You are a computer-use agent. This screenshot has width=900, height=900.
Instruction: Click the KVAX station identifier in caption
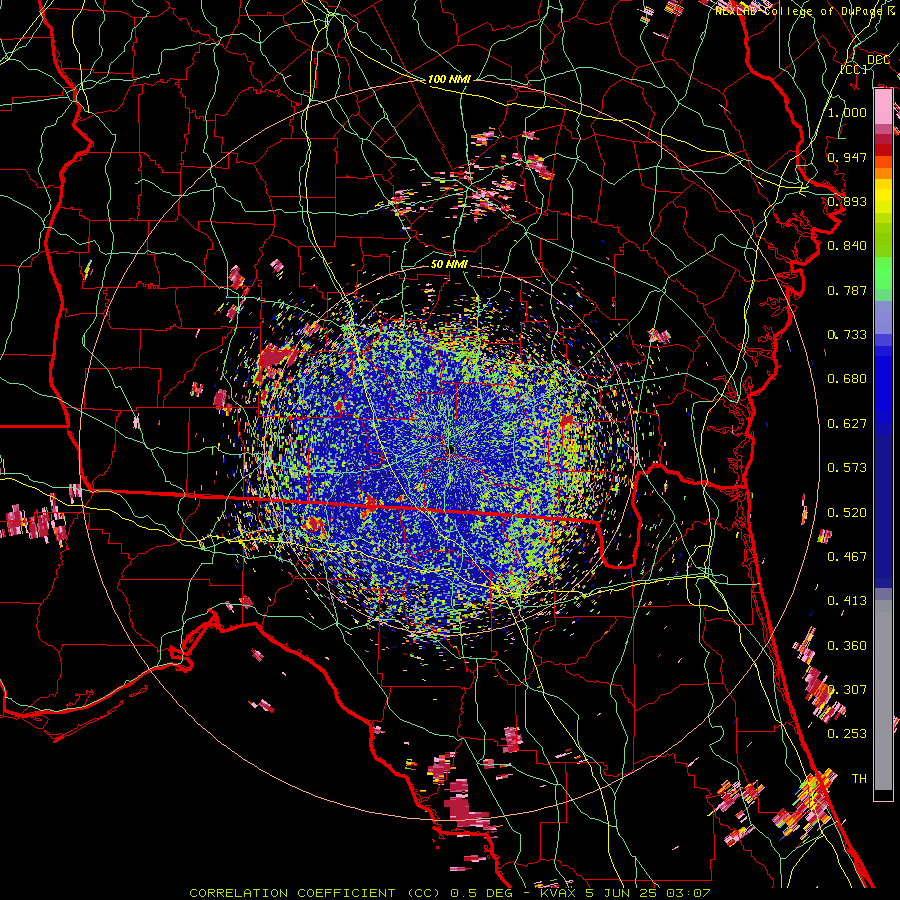(x=560, y=893)
